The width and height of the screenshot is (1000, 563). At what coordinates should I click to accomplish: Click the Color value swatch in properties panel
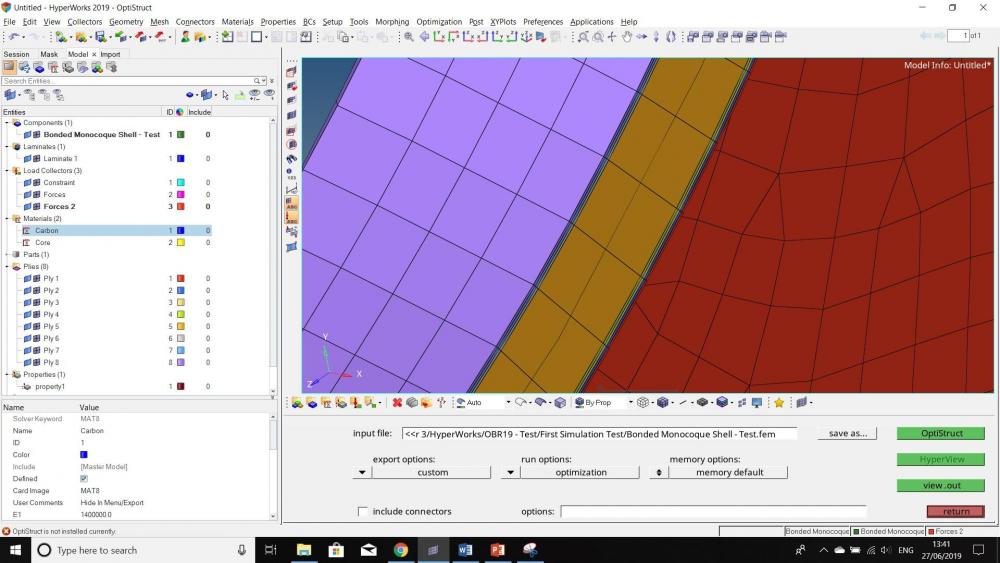[x=84, y=455]
